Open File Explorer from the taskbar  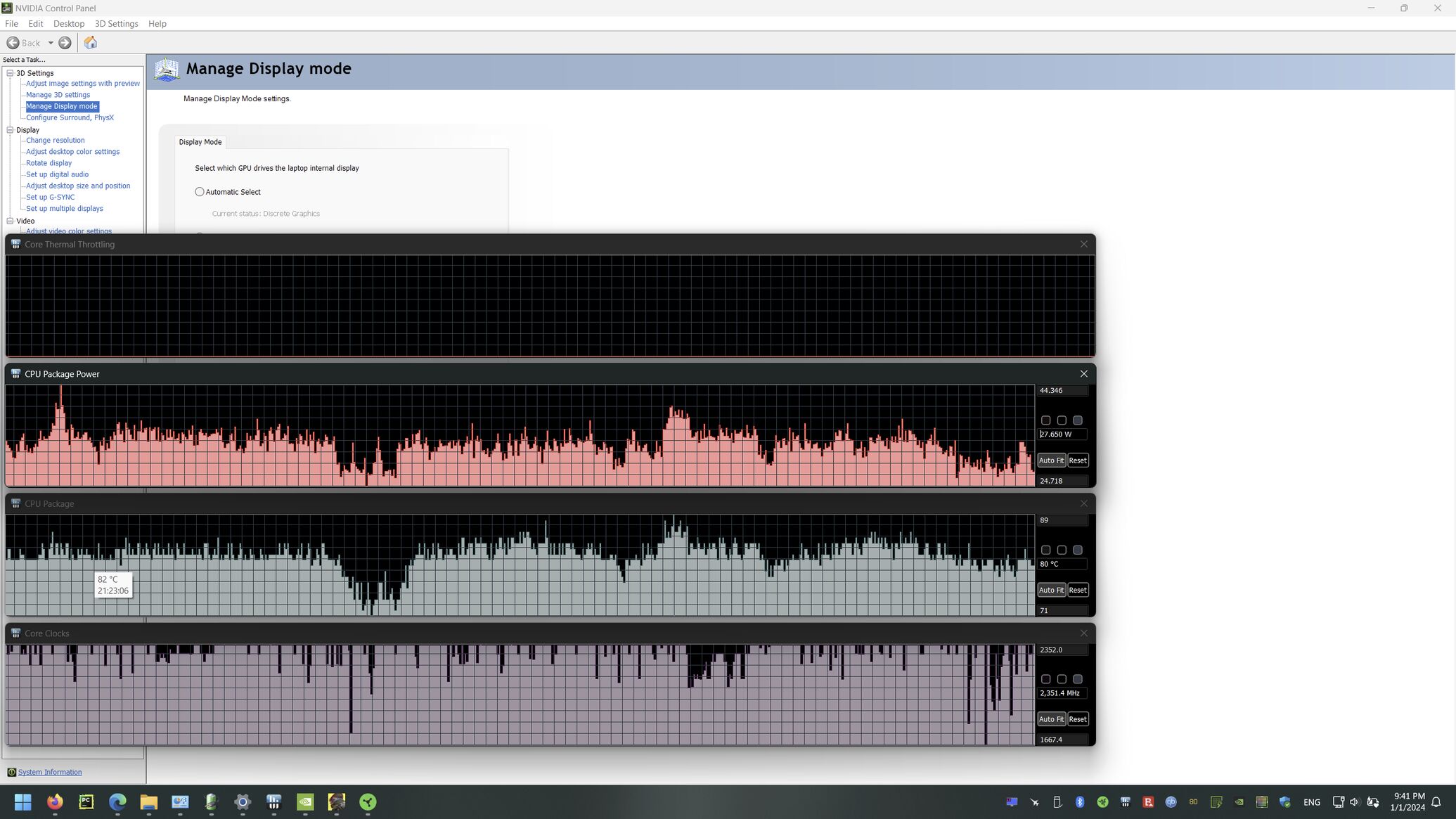[148, 801]
